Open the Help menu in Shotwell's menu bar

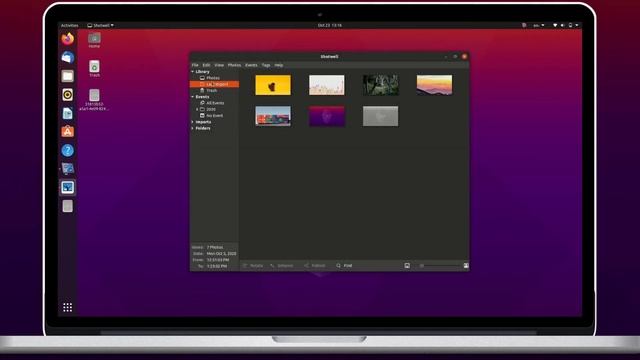(x=279, y=65)
